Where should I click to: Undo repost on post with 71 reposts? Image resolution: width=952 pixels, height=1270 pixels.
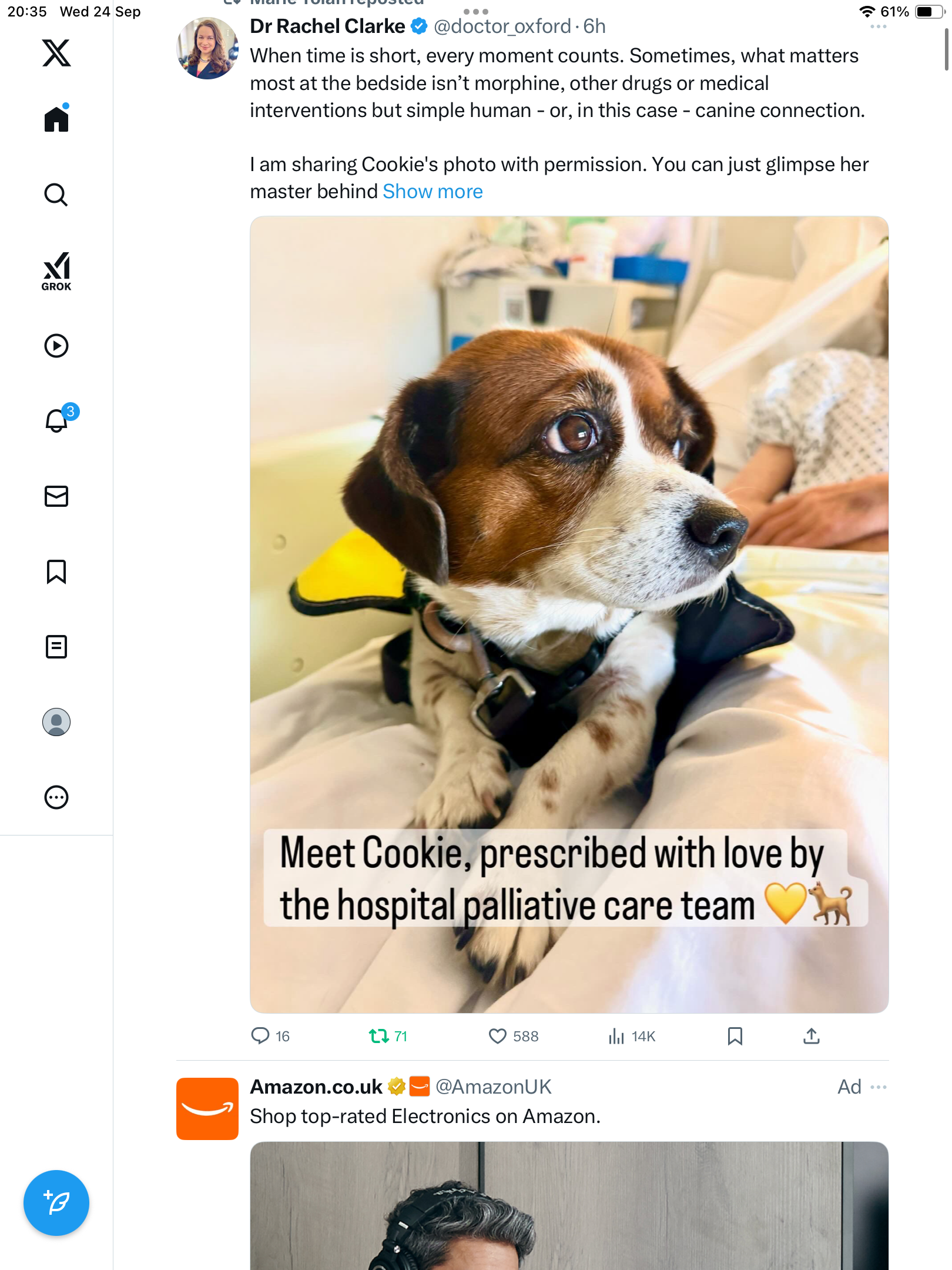pyautogui.click(x=379, y=1036)
